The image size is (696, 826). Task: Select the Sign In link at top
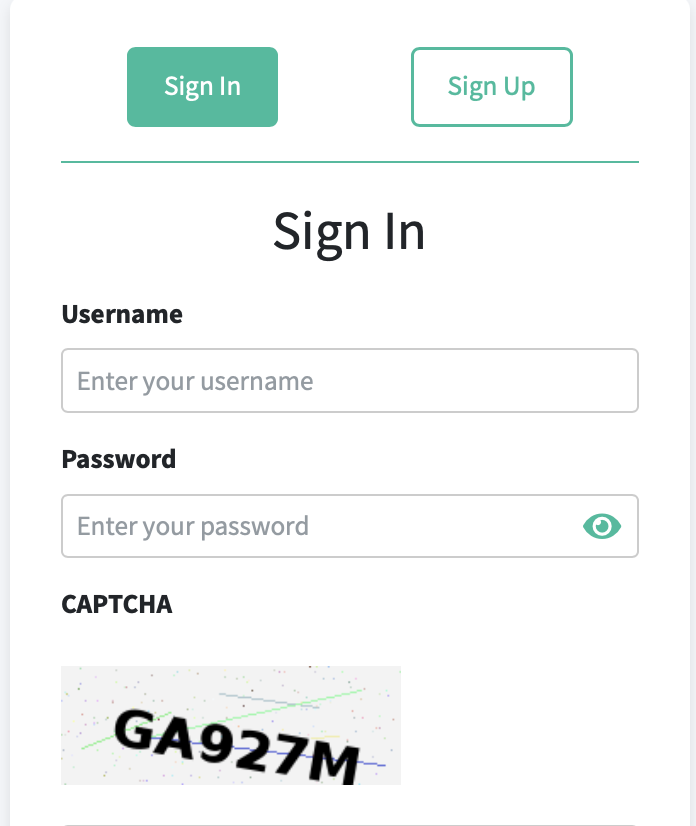tap(202, 87)
